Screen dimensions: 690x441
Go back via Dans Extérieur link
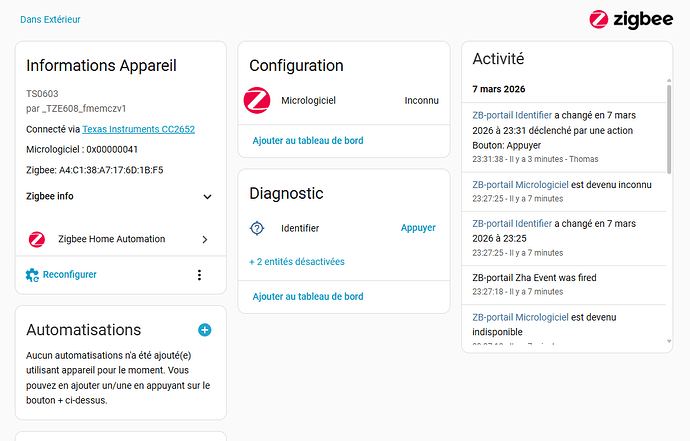pyautogui.click(x=50, y=19)
